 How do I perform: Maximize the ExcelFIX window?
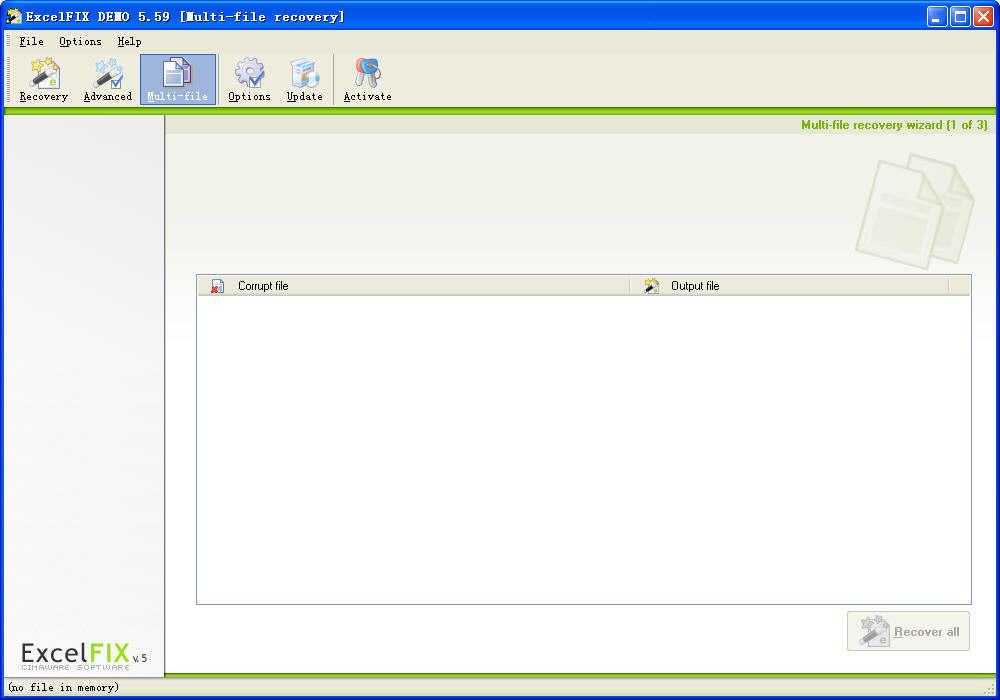960,16
